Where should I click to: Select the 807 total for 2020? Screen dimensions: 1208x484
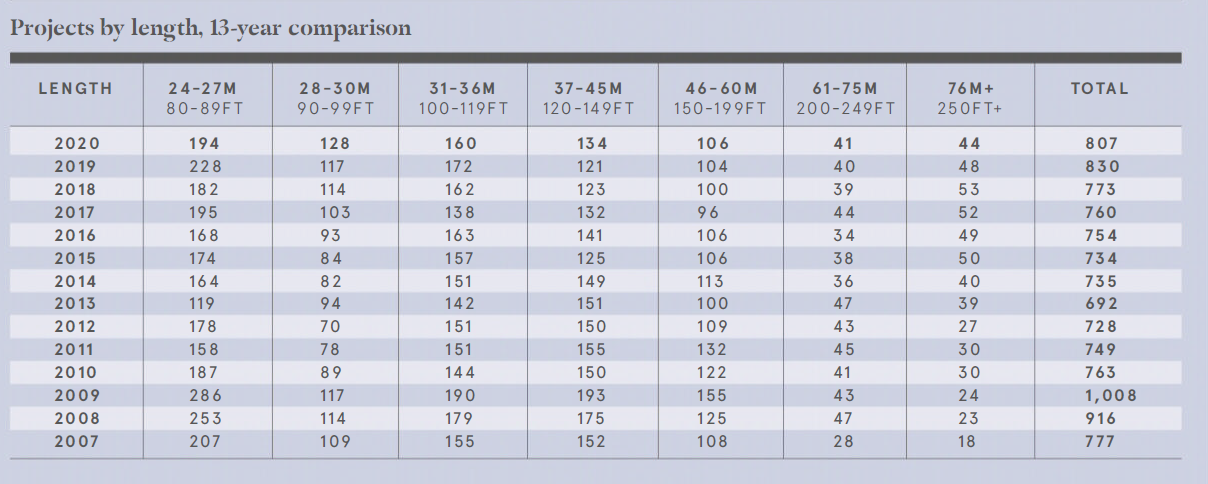pos(1099,144)
